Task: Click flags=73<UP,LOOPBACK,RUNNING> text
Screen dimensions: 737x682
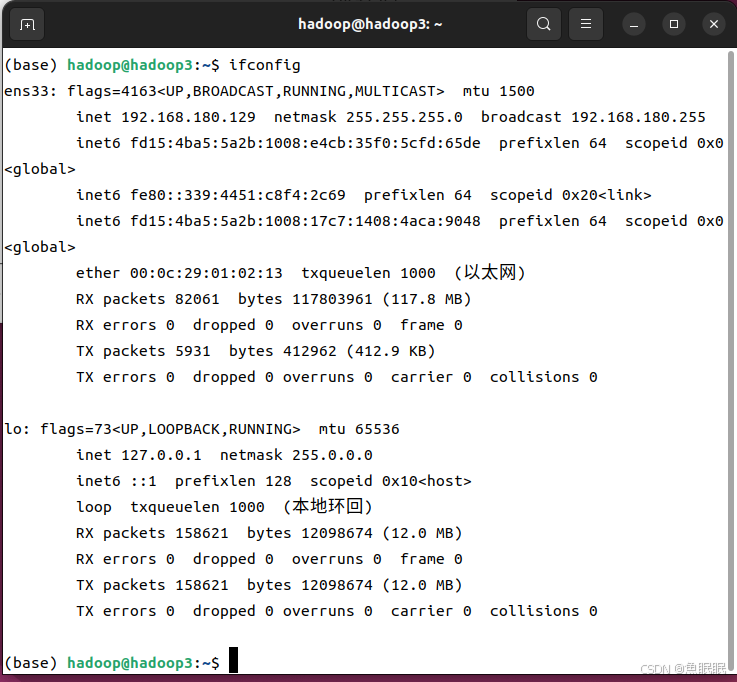Action: tap(170, 429)
